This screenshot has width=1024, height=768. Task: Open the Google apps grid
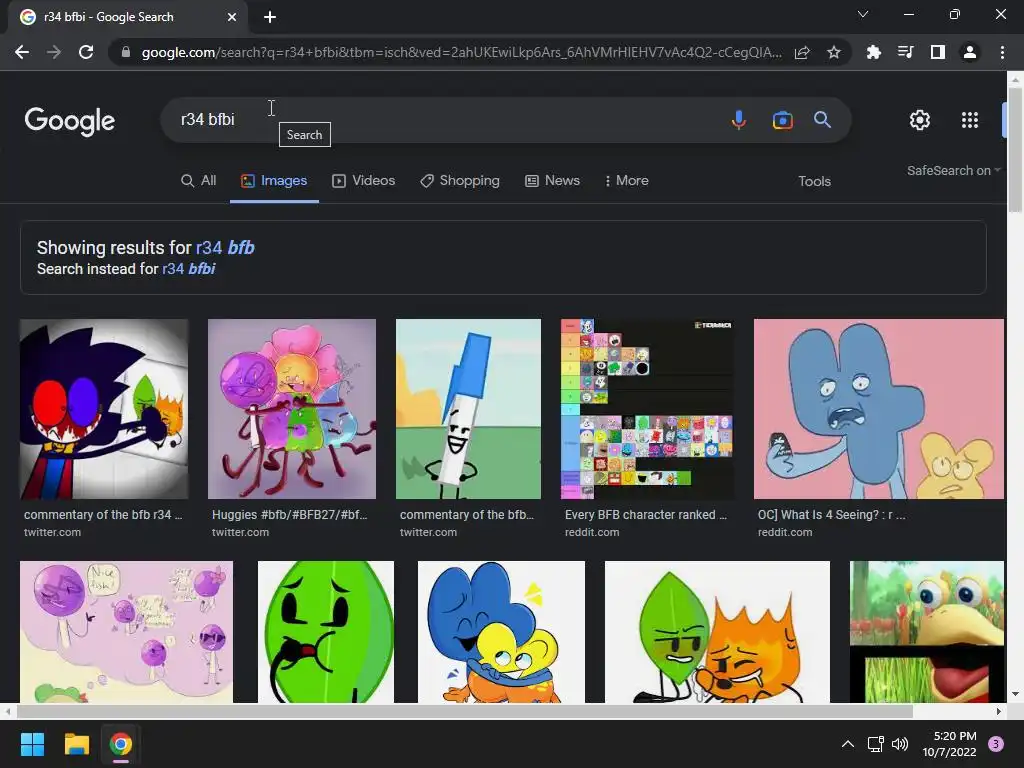pos(970,120)
